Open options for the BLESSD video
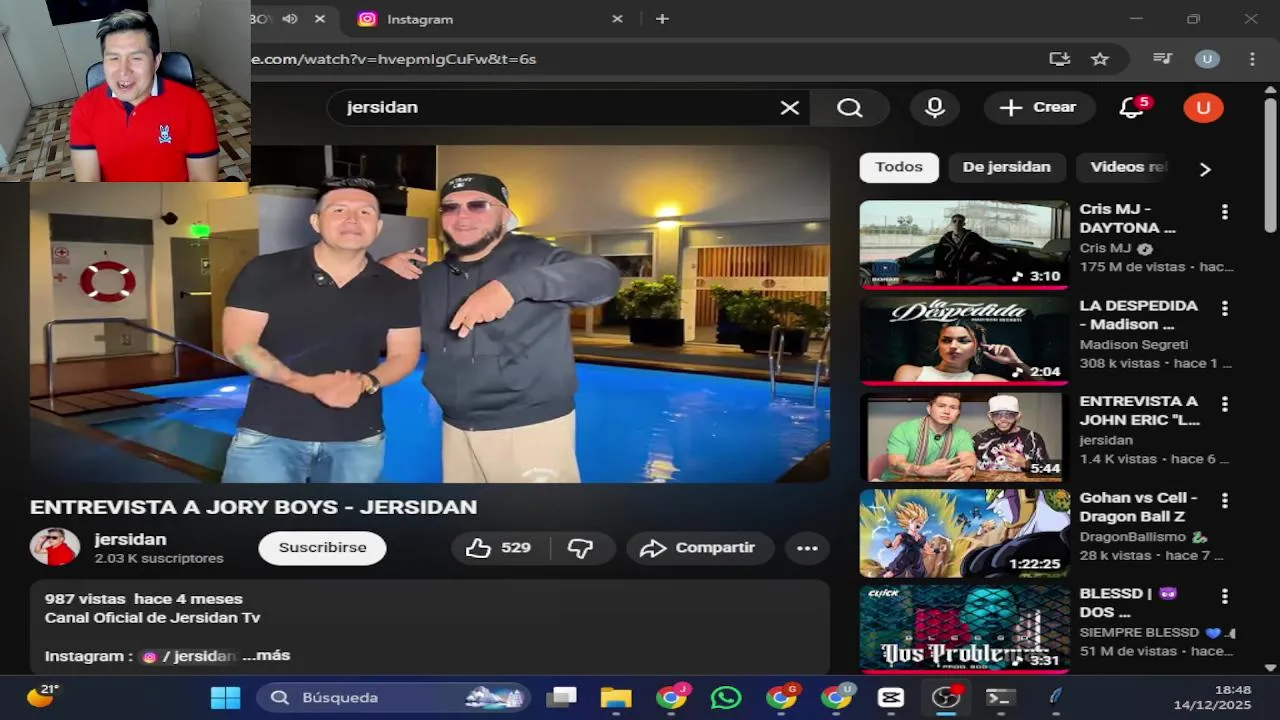Image resolution: width=1280 pixels, height=720 pixels. (x=1224, y=596)
